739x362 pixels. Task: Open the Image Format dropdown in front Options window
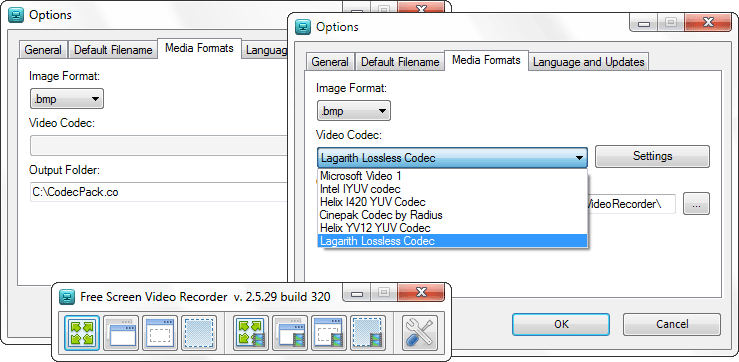click(354, 112)
